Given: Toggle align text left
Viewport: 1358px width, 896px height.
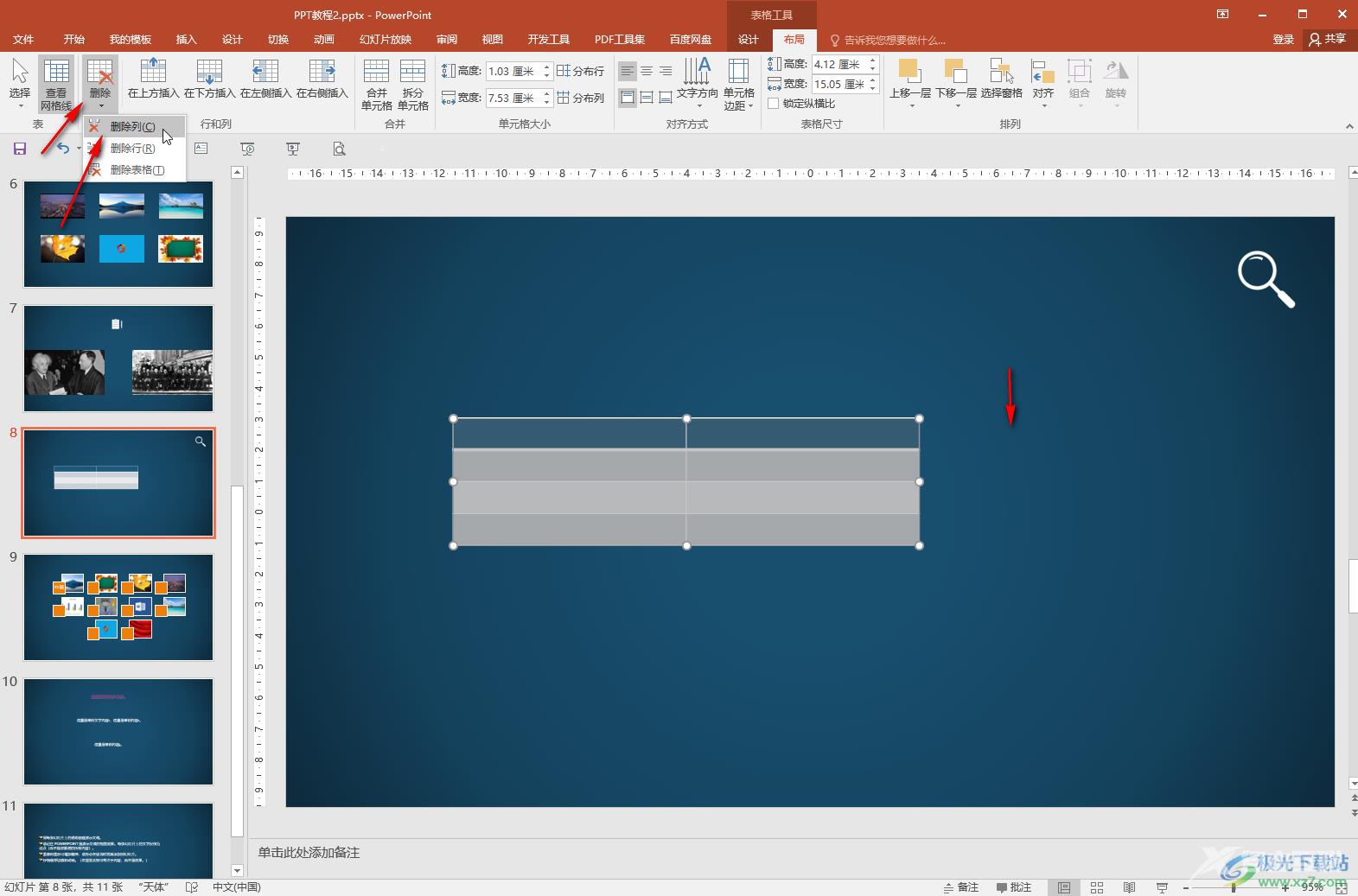Looking at the screenshot, I should coord(628,71).
